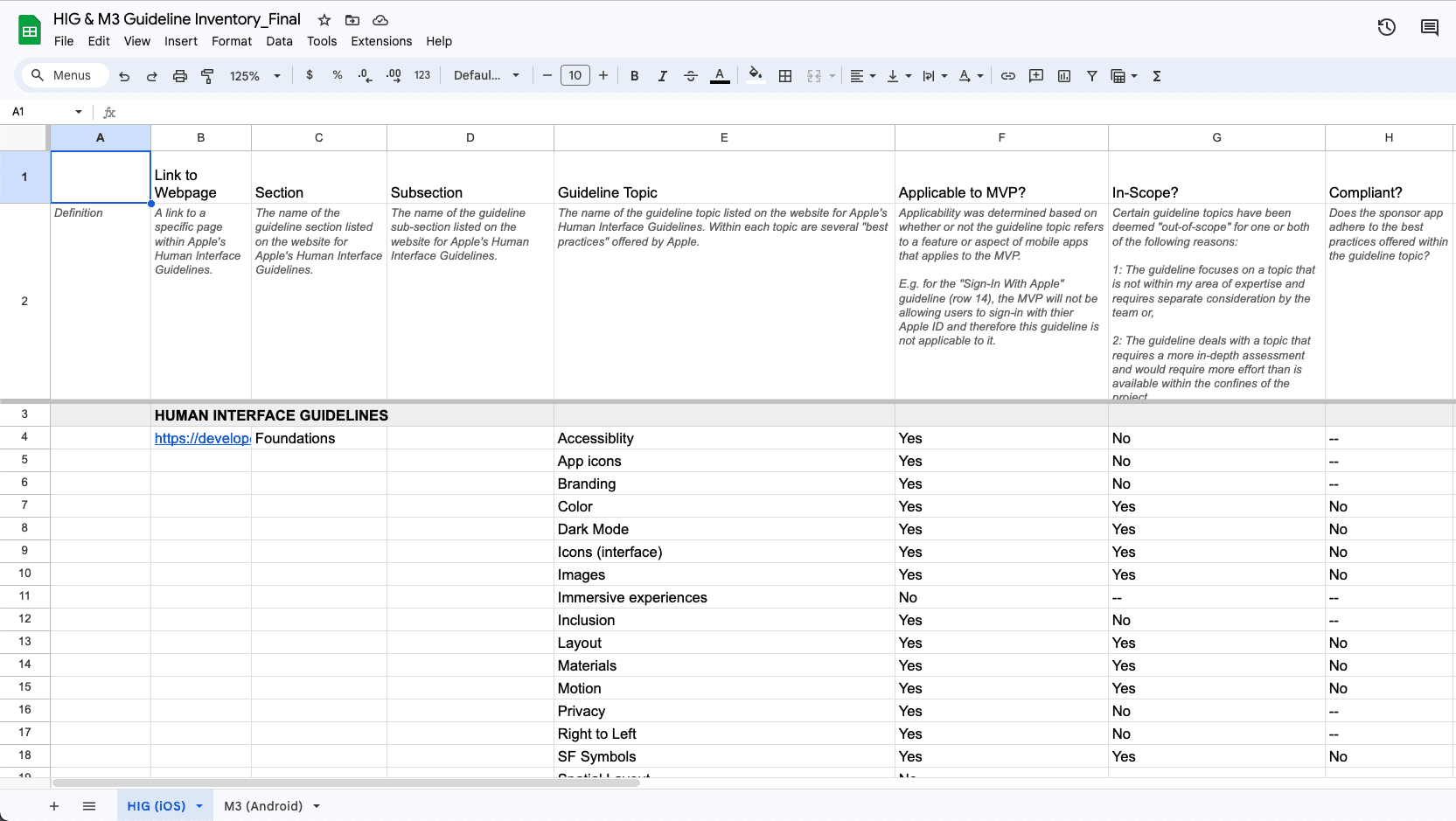Star the document
Screen dimensions: 1456x821
click(324, 19)
